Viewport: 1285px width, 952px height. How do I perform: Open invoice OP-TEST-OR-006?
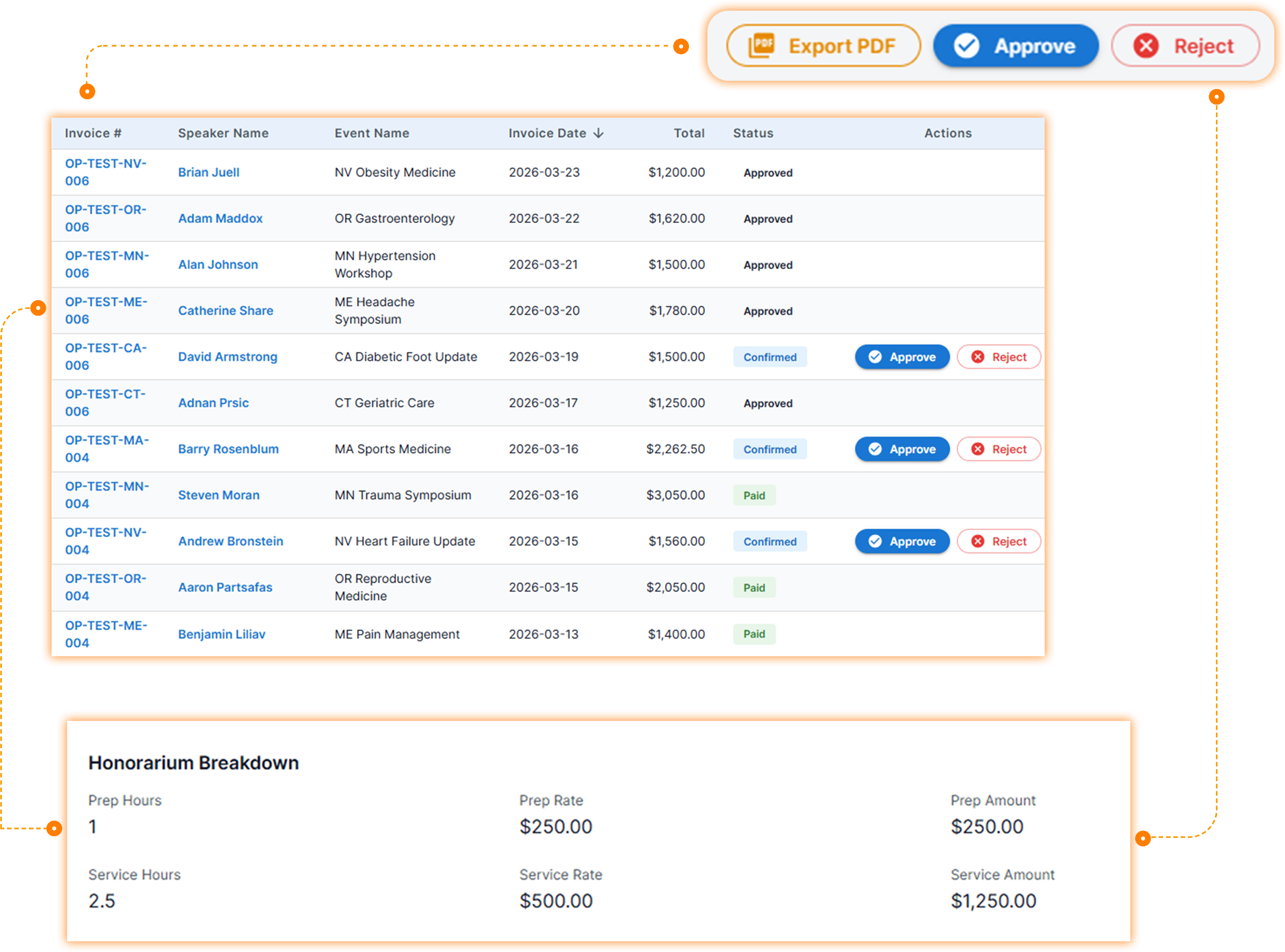106,218
